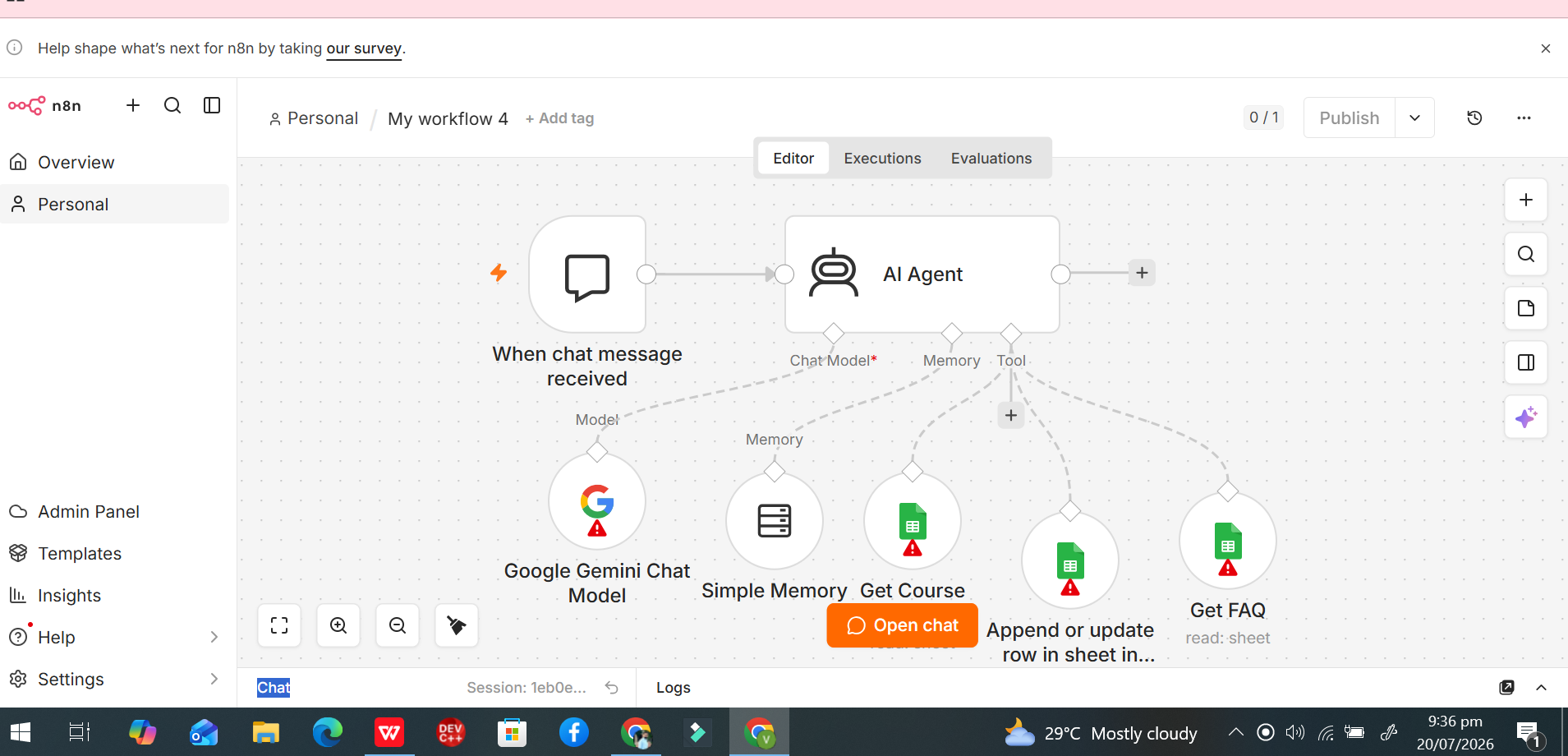Expand bottom panel chevron
This screenshot has width=1568, height=756.
pyautogui.click(x=1542, y=688)
